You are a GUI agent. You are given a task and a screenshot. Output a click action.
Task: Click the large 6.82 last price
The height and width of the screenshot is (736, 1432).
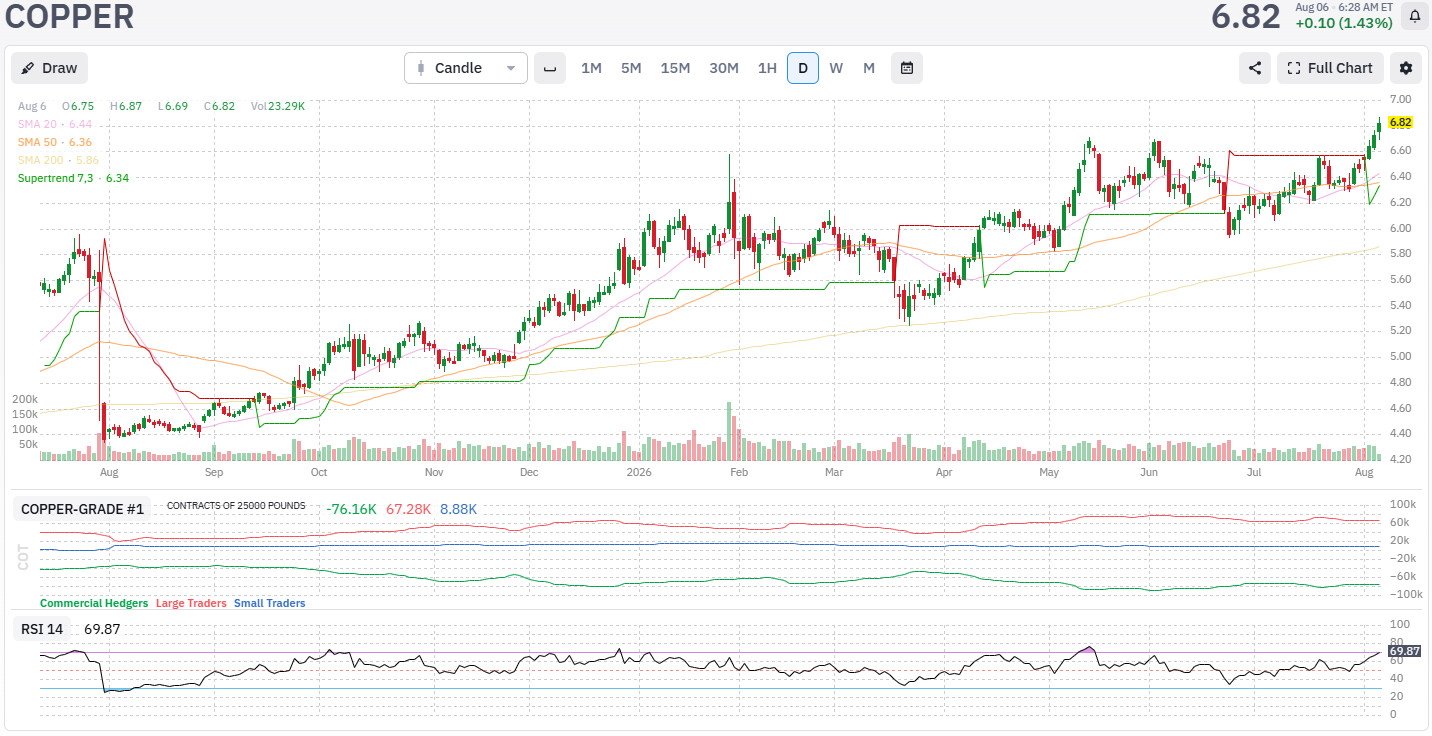coord(1246,17)
